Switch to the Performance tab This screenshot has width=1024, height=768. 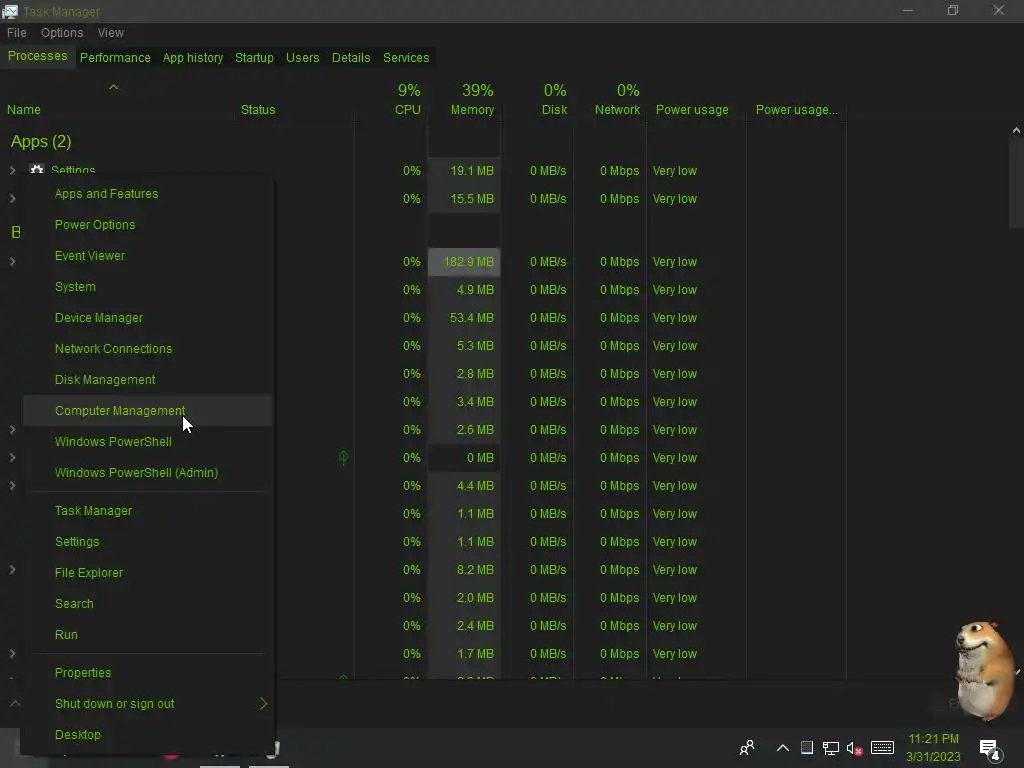coord(115,57)
